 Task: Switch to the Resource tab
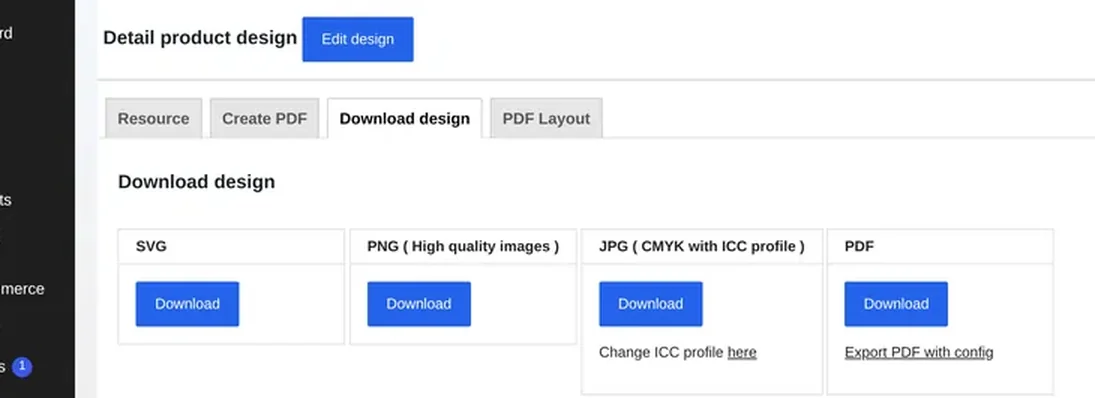click(x=154, y=119)
